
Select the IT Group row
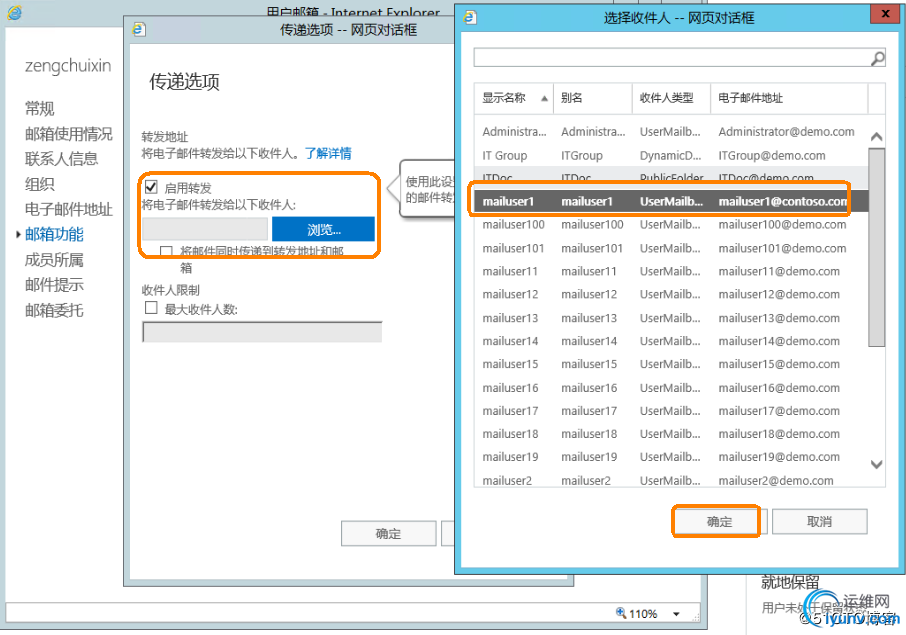pos(671,155)
